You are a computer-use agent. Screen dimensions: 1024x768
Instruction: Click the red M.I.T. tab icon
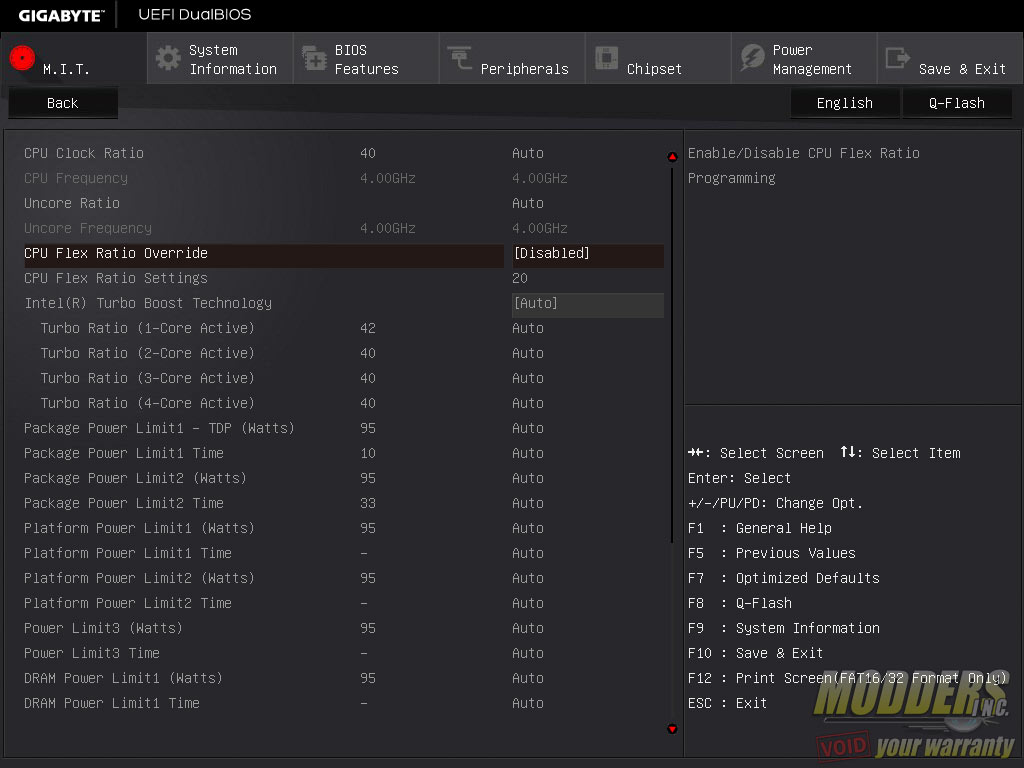(x=22, y=58)
